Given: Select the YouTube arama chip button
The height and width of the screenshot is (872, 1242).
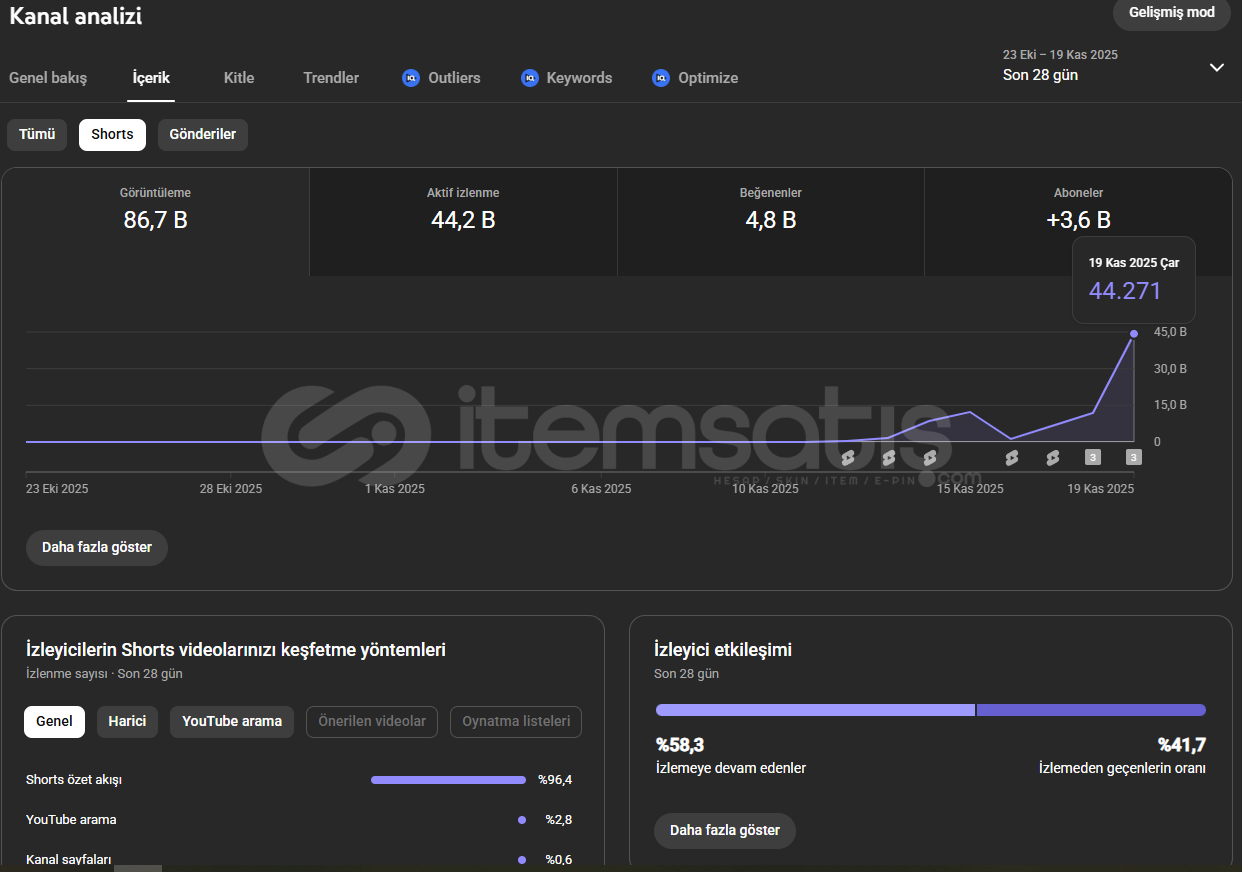Looking at the screenshot, I should pos(232,722).
